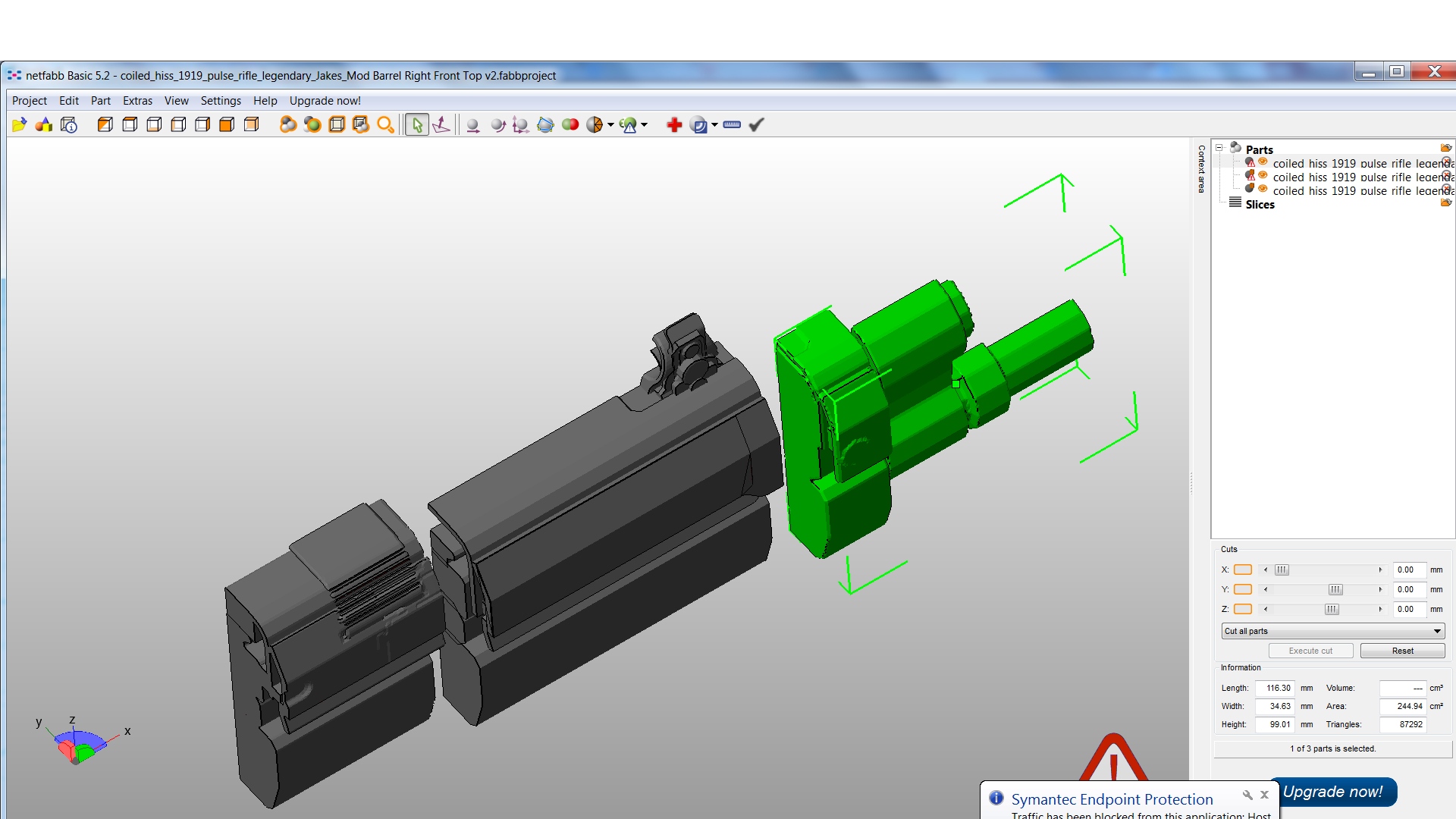Click the Z cut slider thumb

point(1332,610)
